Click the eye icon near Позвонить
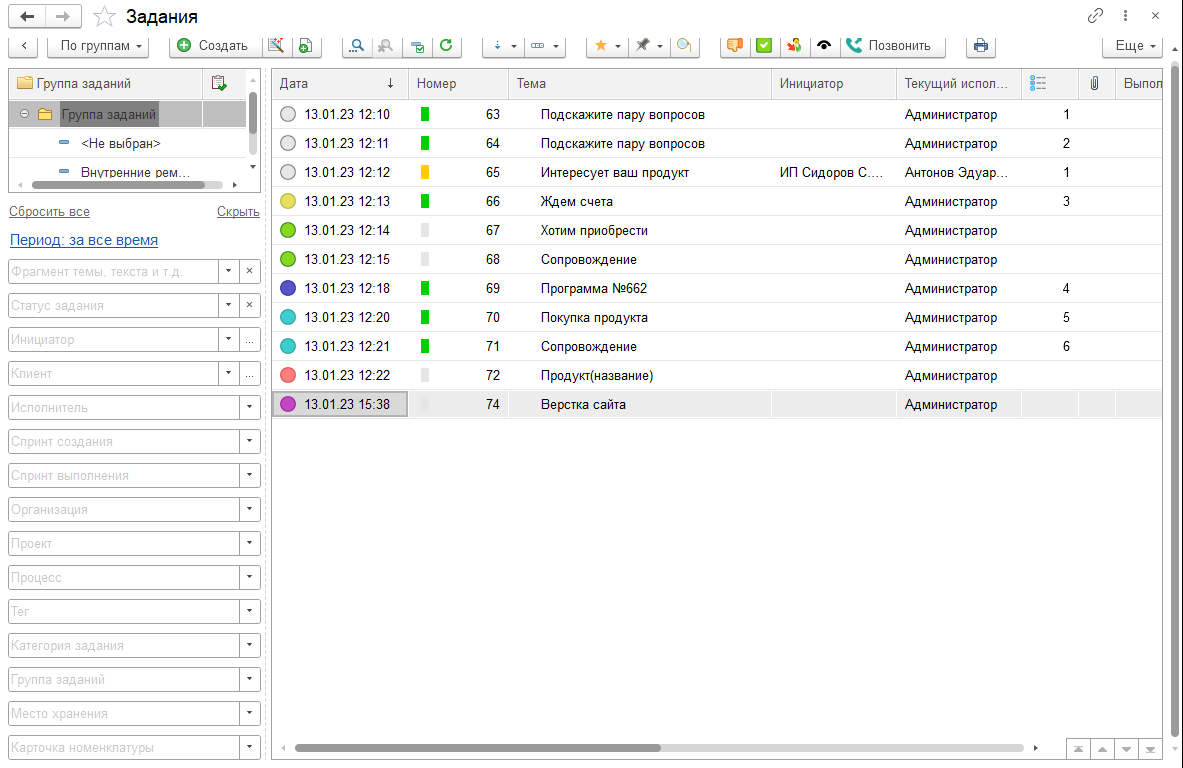 tap(823, 46)
